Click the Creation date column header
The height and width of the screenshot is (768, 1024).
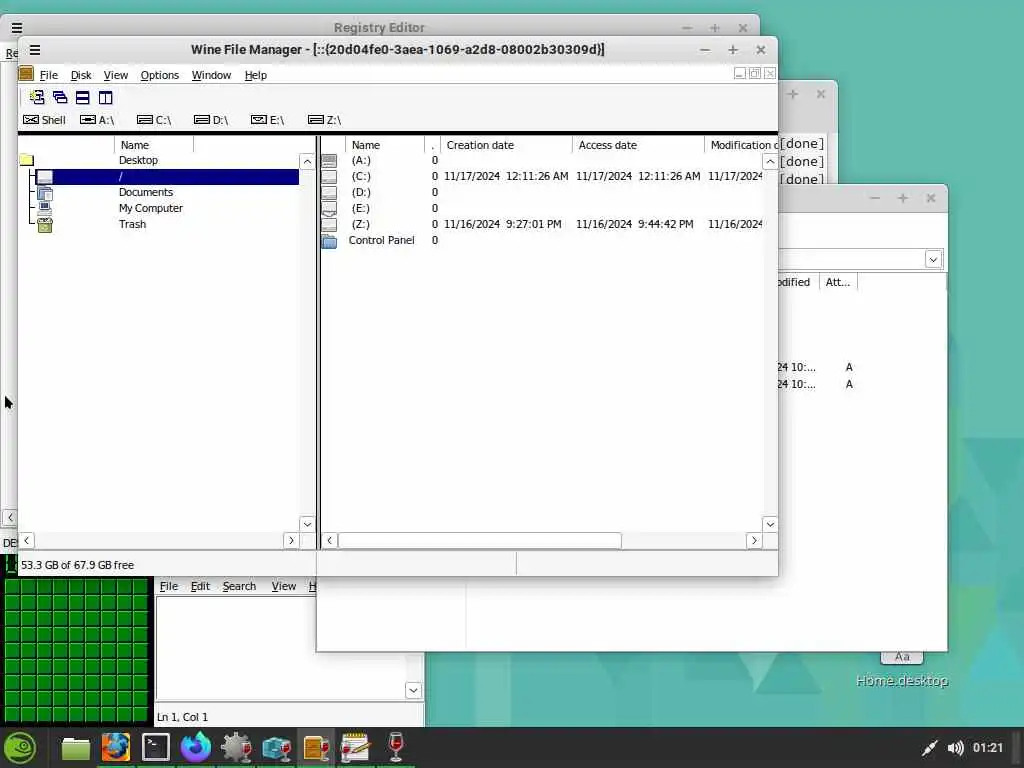coord(506,145)
